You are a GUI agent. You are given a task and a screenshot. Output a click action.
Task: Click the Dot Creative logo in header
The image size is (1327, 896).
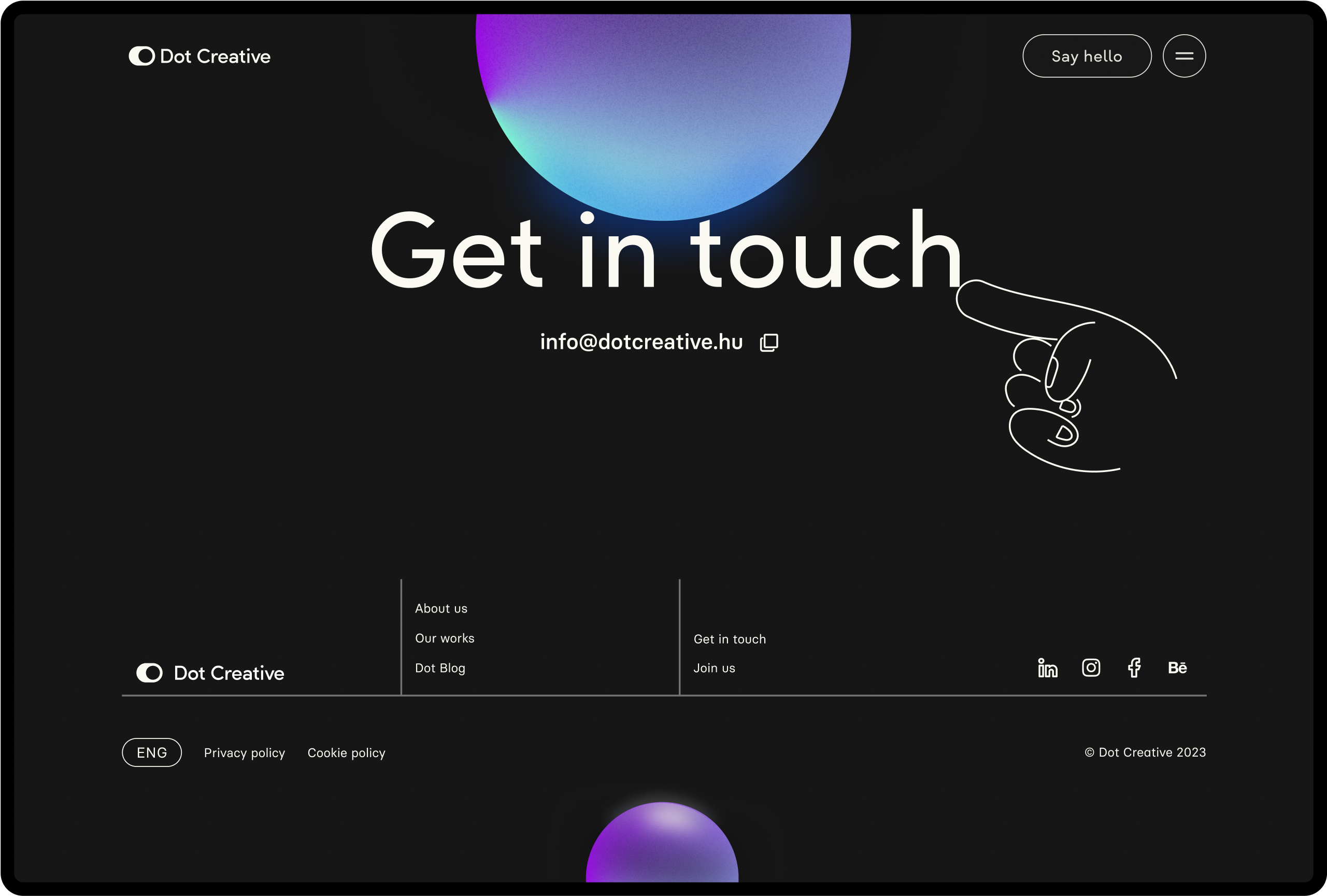point(199,56)
